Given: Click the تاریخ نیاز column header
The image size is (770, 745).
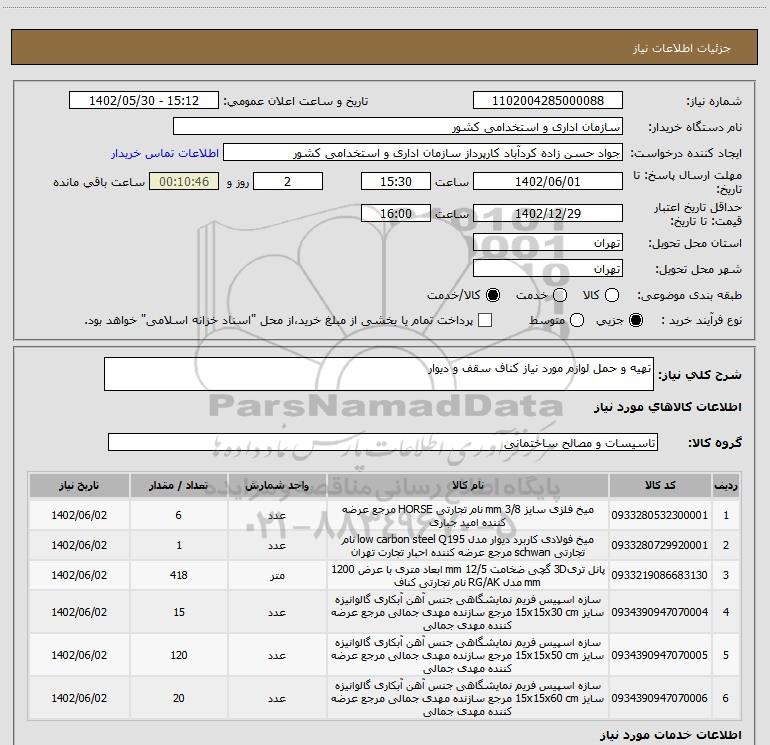Looking at the screenshot, I should 79,485.
